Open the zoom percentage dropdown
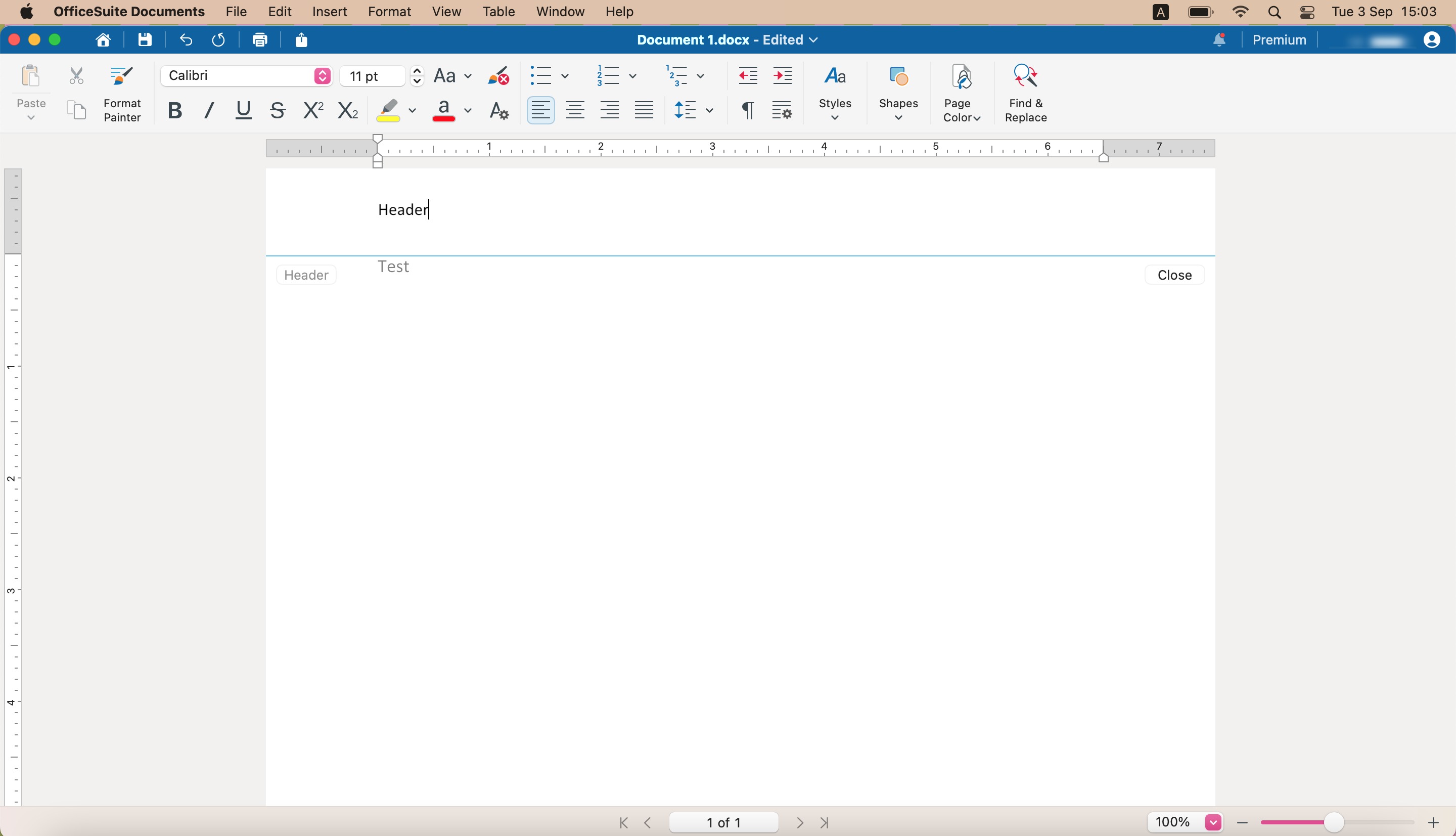The width and height of the screenshot is (1456, 836). pyautogui.click(x=1213, y=822)
